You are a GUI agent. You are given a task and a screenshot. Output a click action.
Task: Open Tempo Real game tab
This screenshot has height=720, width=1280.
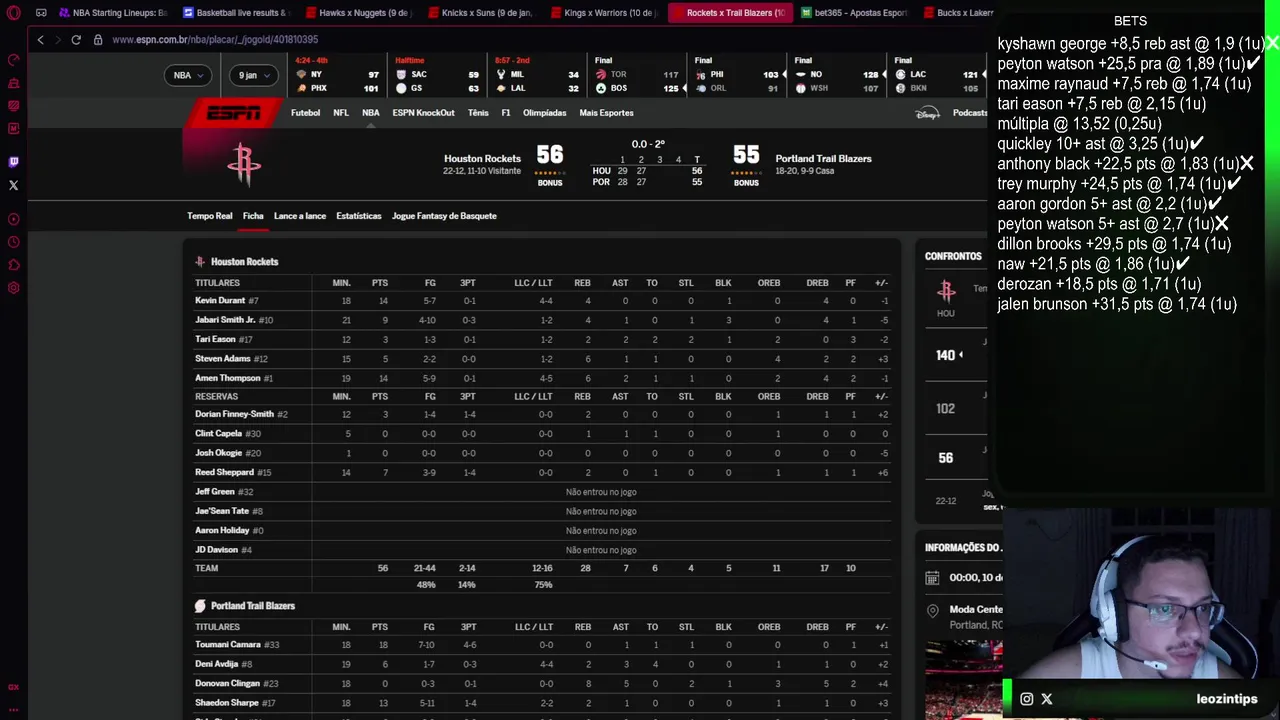209,216
